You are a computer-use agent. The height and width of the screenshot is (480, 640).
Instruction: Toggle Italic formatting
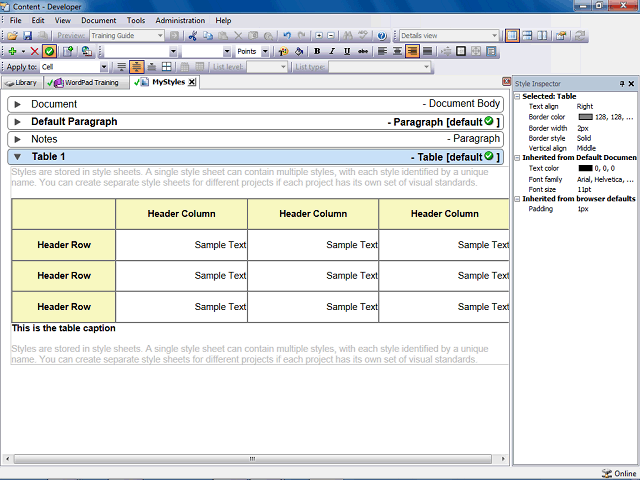(332, 51)
